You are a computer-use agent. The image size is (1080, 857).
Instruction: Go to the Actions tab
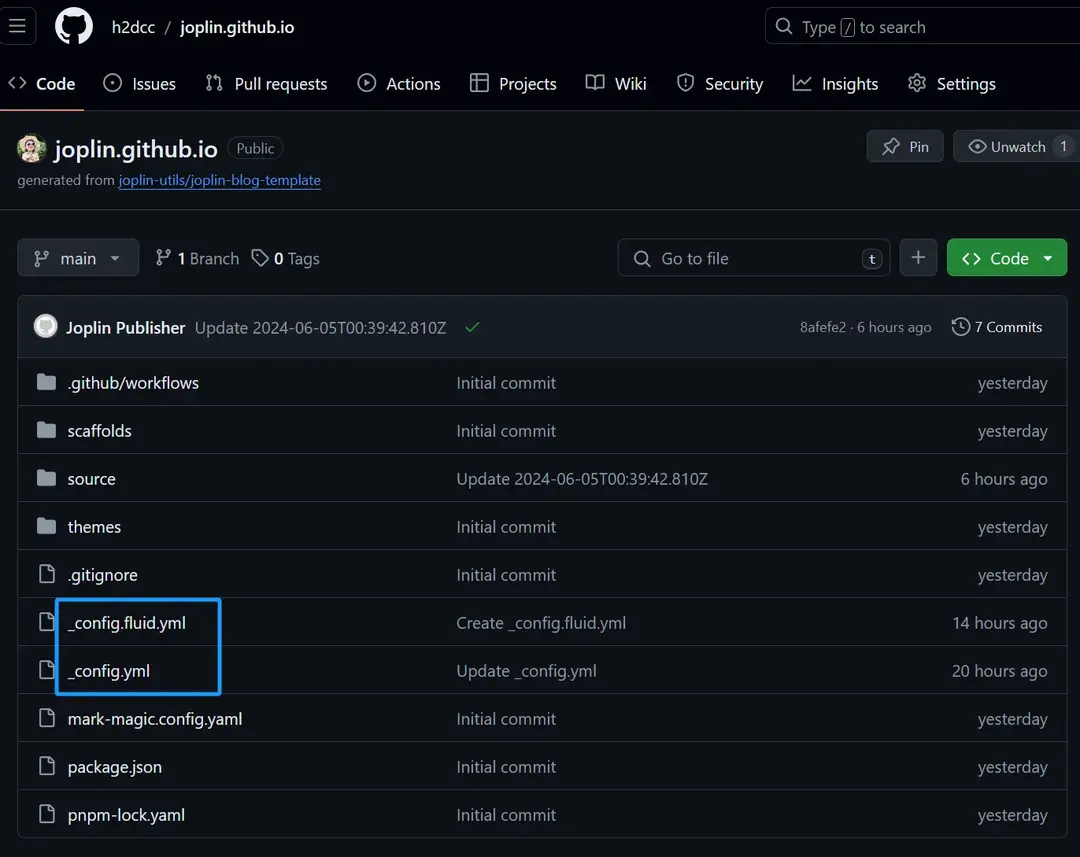coord(399,84)
